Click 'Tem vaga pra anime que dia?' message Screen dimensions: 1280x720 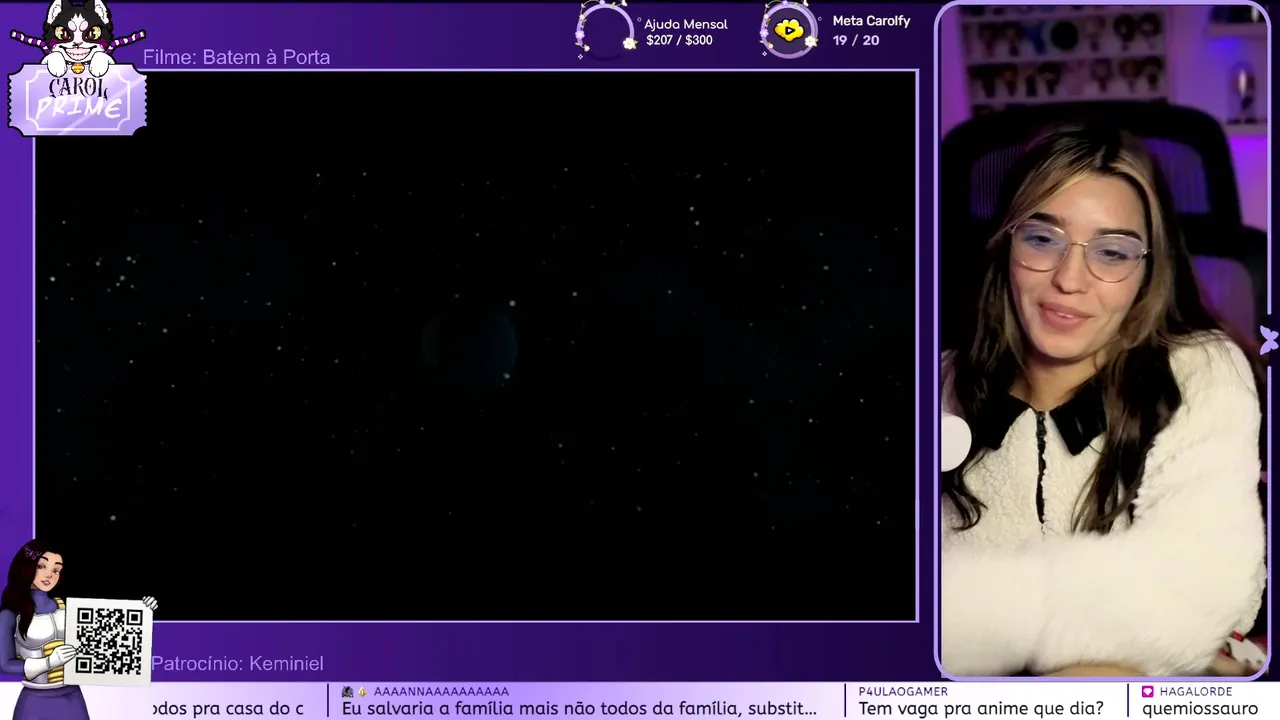981,709
